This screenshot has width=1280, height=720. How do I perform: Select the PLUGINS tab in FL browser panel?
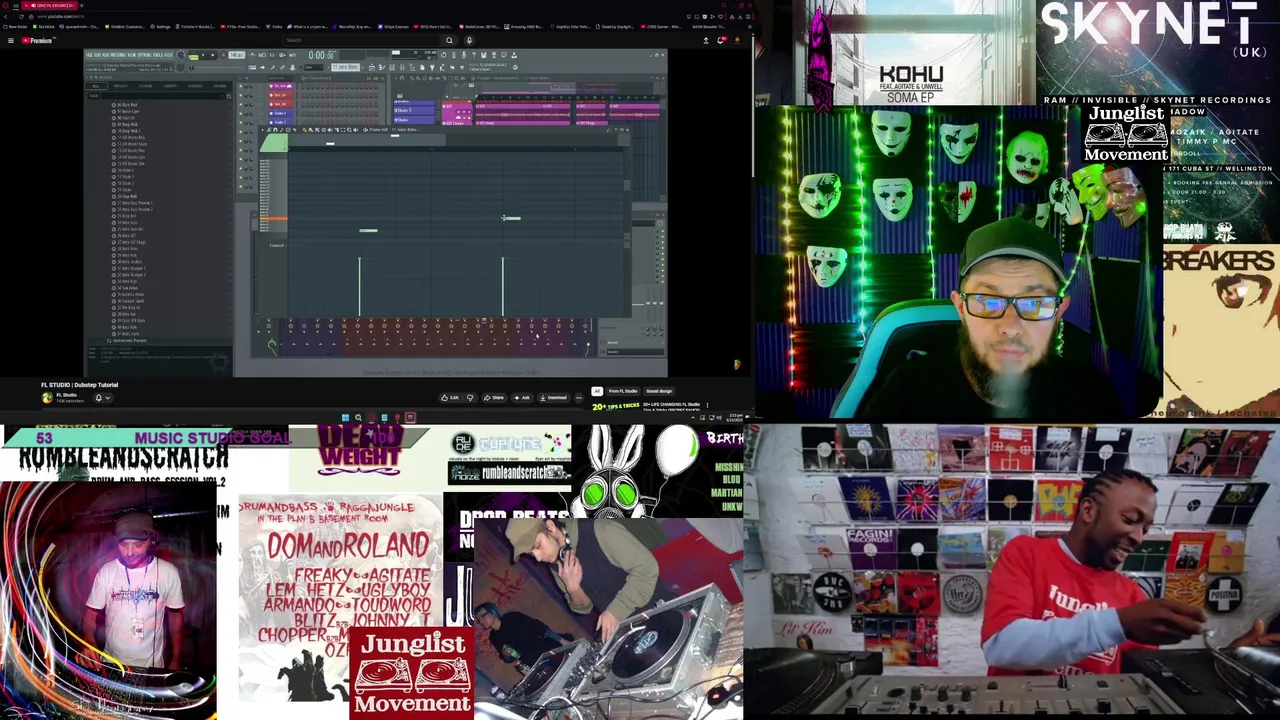(x=146, y=86)
